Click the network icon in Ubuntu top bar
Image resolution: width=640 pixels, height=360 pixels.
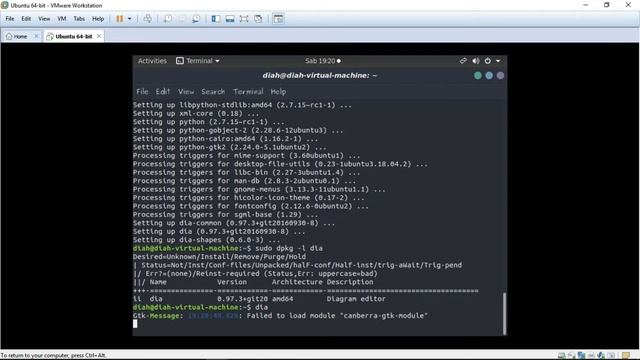click(x=463, y=61)
